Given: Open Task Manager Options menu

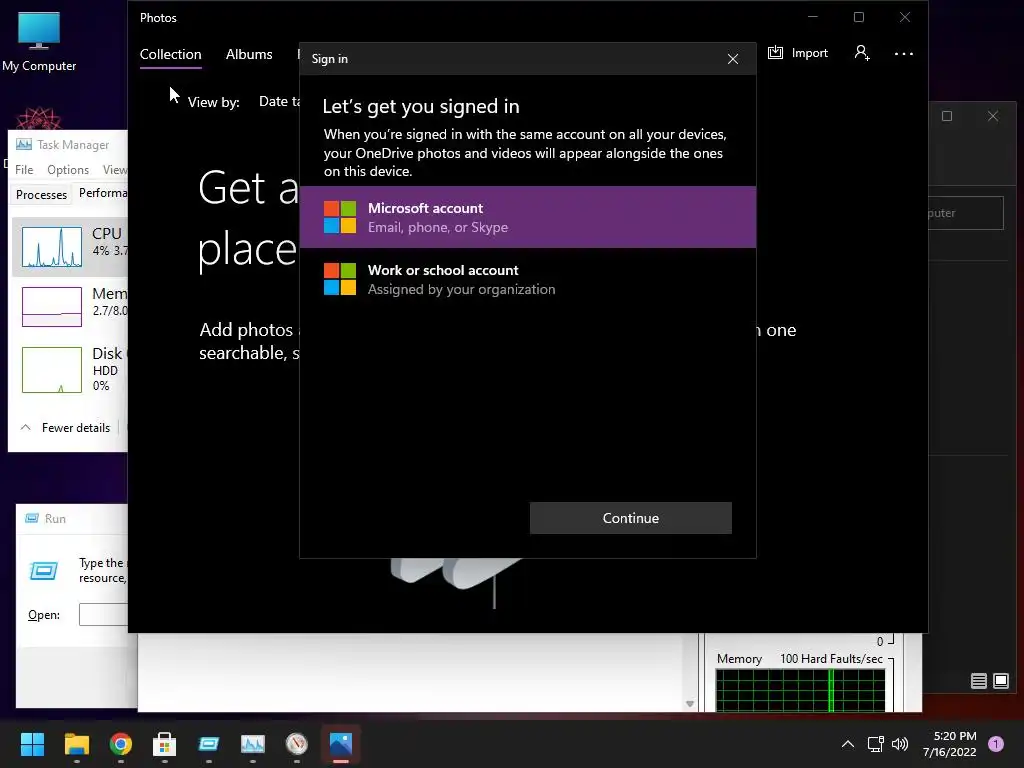Looking at the screenshot, I should tap(68, 170).
